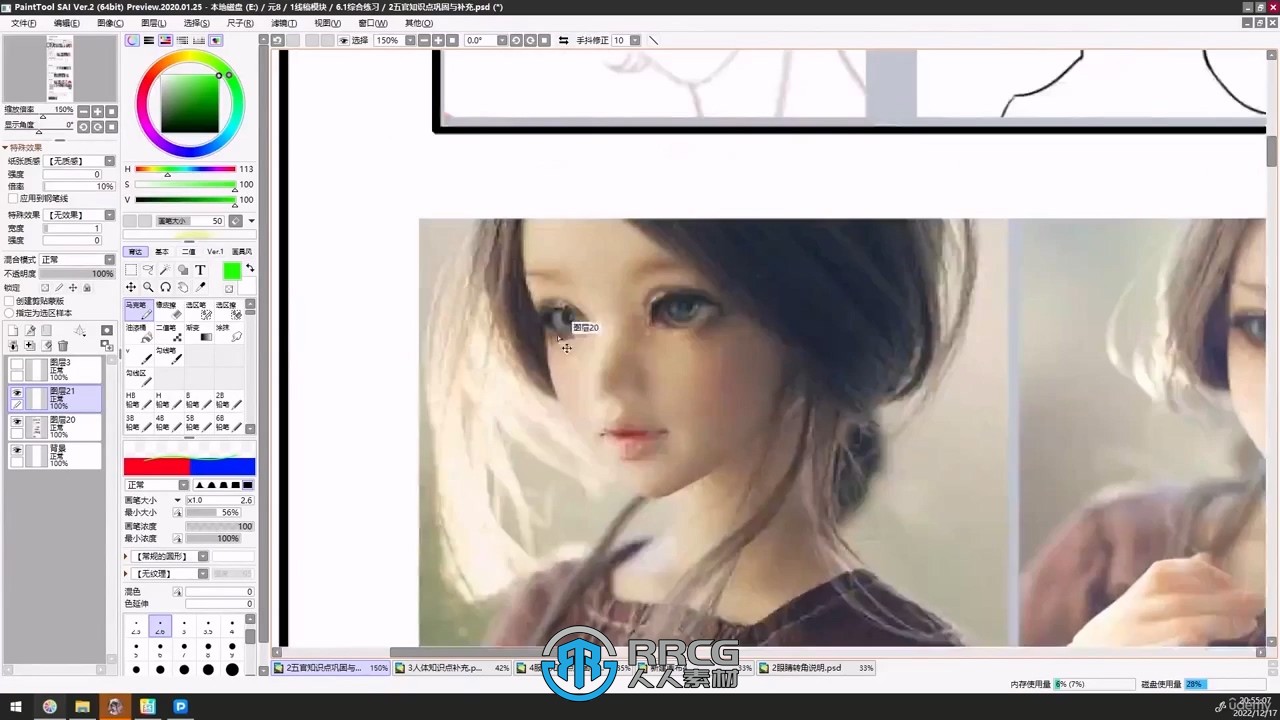Check 应用到钢笔线 checkbox
This screenshot has width=1280, height=720.
[x=13, y=198]
